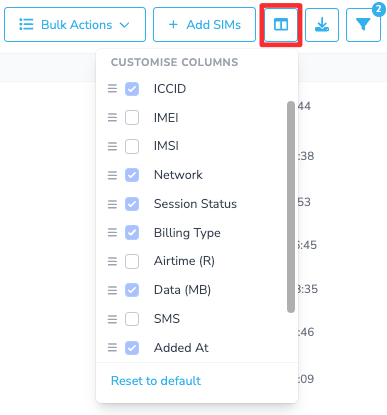The width and height of the screenshot is (387, 415).
Task: Click the drag handle beside SMS
Action: pyautogui.click(x=112, y=319)
